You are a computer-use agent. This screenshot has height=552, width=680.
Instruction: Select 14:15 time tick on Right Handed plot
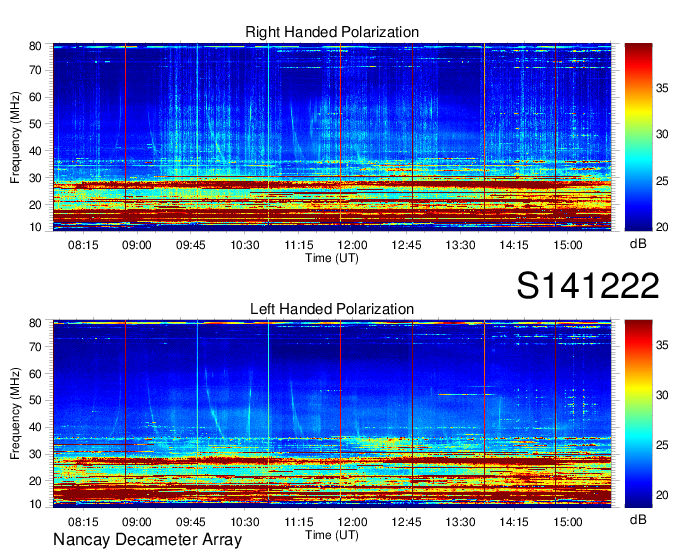point(514,245)
